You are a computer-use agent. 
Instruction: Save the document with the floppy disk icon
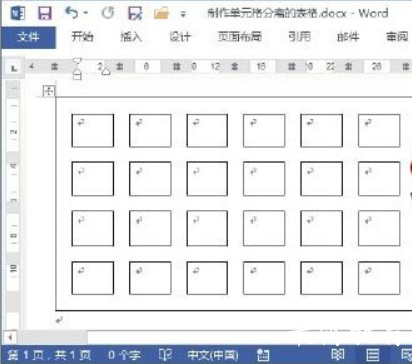(x=45, y=14)
